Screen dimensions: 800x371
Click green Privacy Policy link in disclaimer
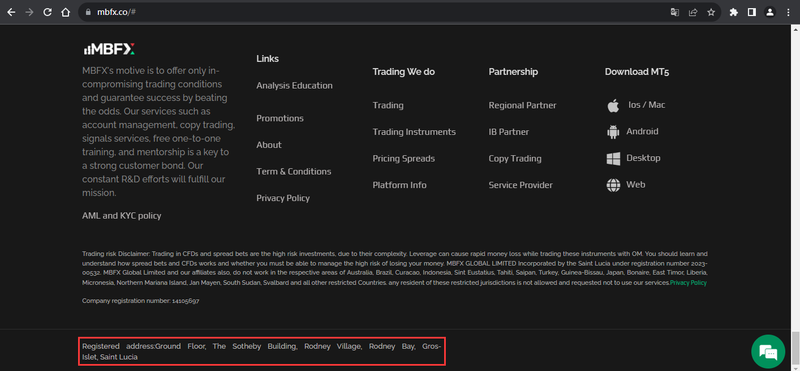coord(688,283)
